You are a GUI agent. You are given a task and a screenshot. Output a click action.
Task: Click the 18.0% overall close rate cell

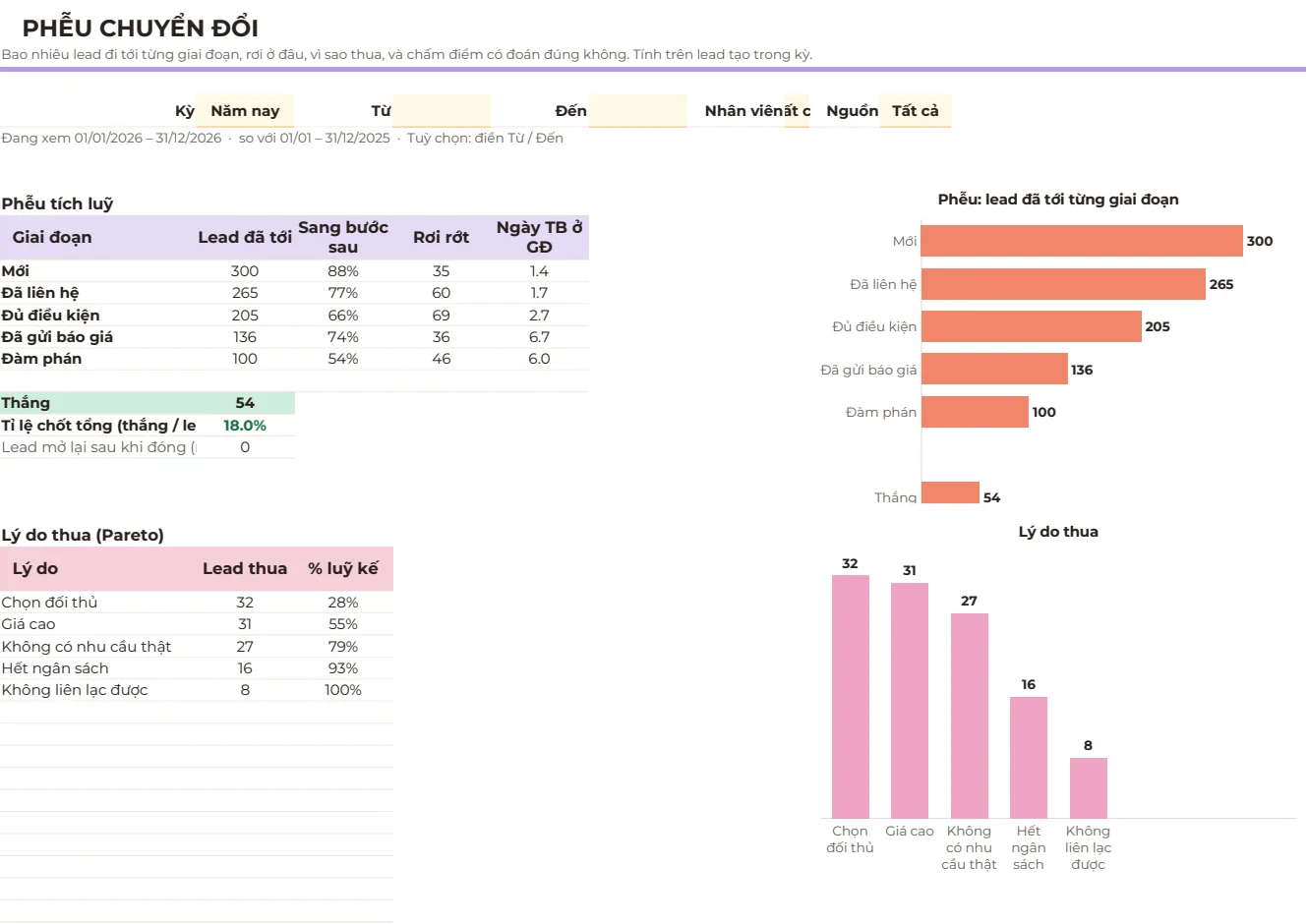(245, 426)
